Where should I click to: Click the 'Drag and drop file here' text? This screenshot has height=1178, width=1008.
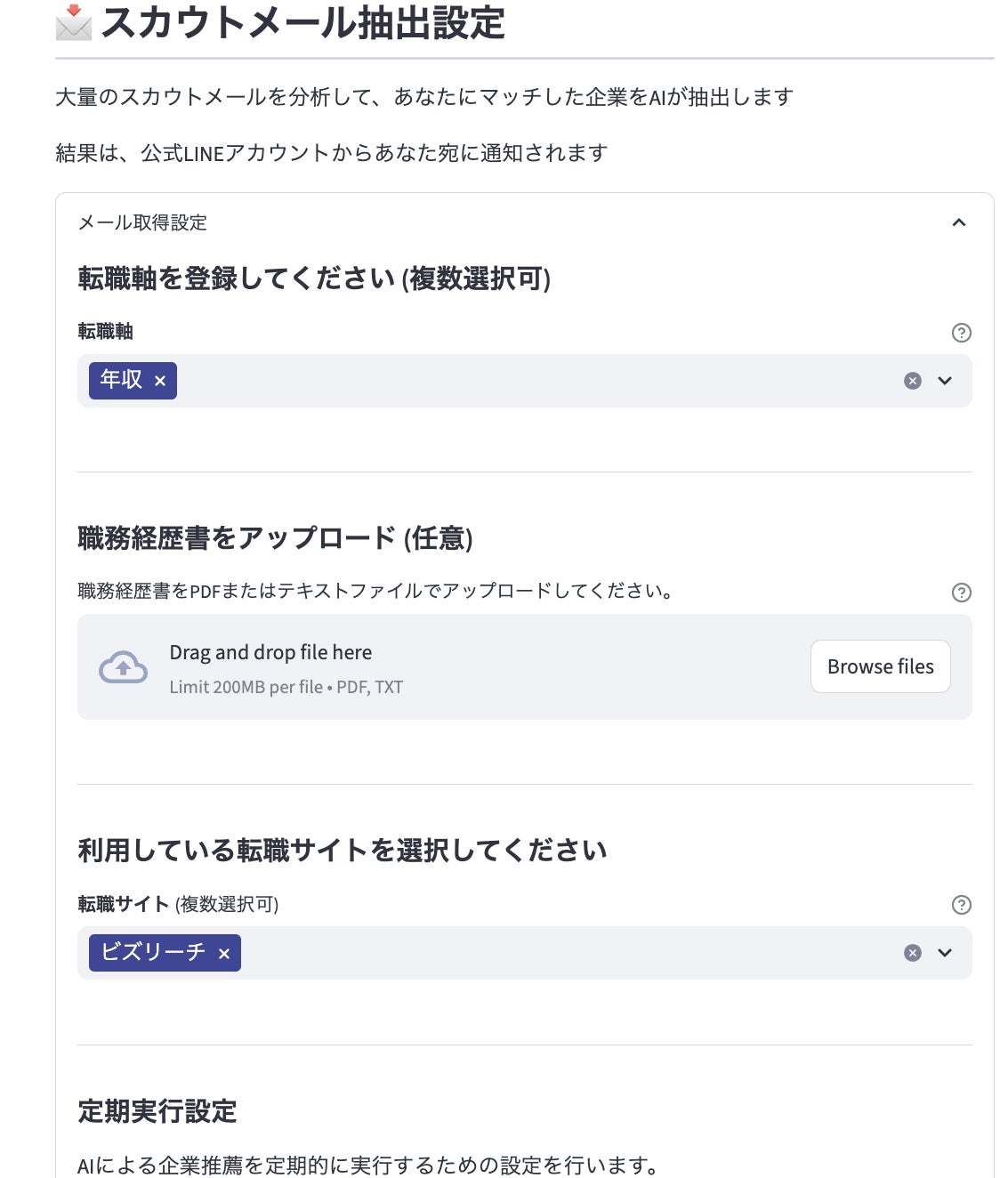coord(270,652)
